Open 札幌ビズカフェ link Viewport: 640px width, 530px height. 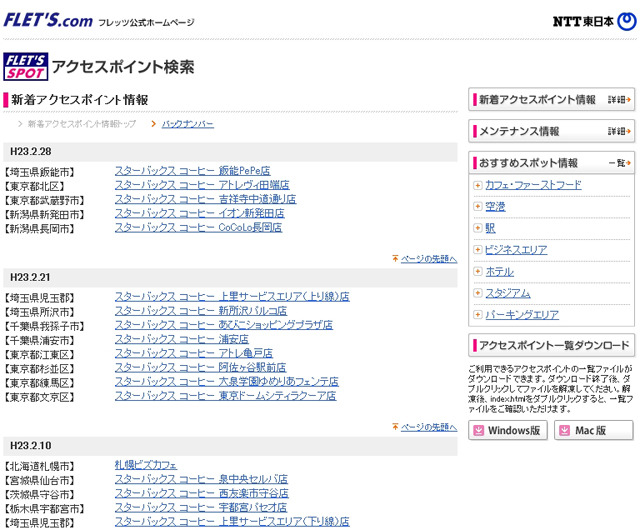tap(146, 465)
